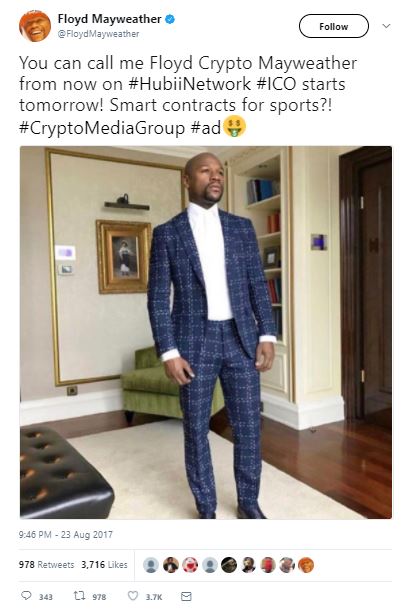
Task: Click the first grey default liker avatar
Action: pos(151,565)
